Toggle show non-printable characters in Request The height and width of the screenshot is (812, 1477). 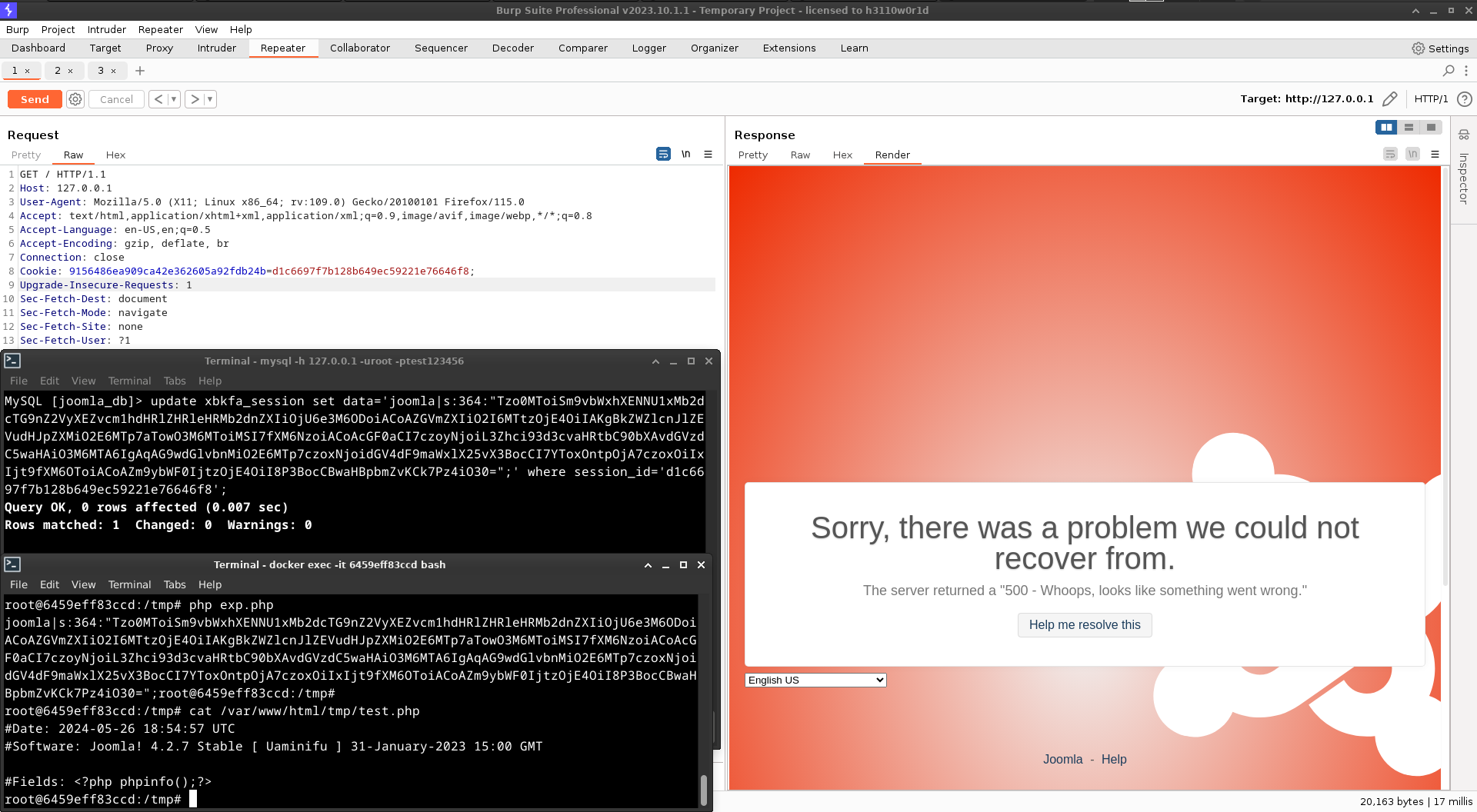point(685,155)
